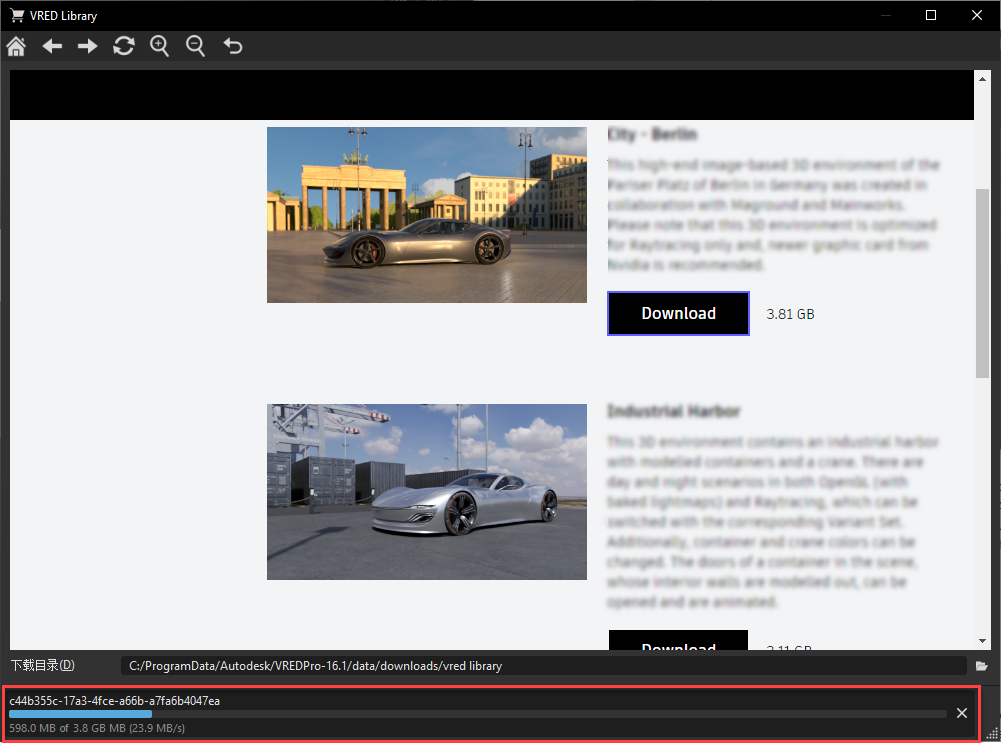Click the 下载目录(D) label
The width and height of the screenshot is (1001, 743).
pos(43,666)
